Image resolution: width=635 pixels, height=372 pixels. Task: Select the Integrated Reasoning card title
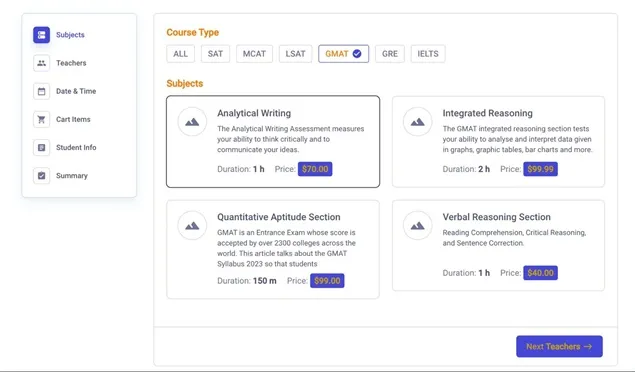pos(488,113)
